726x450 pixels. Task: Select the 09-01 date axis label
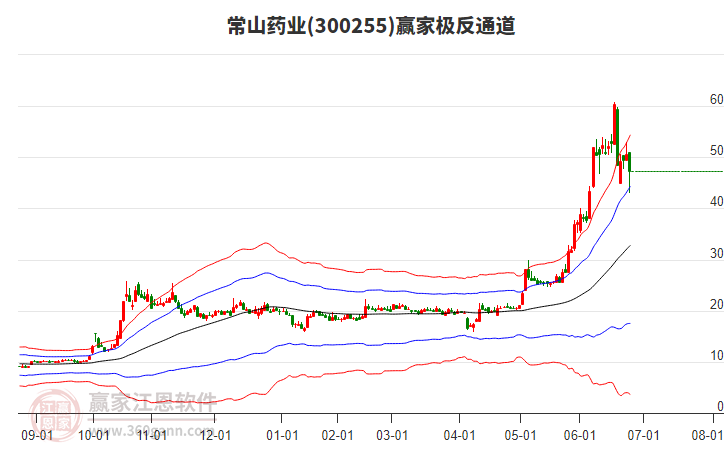(37, 436)
